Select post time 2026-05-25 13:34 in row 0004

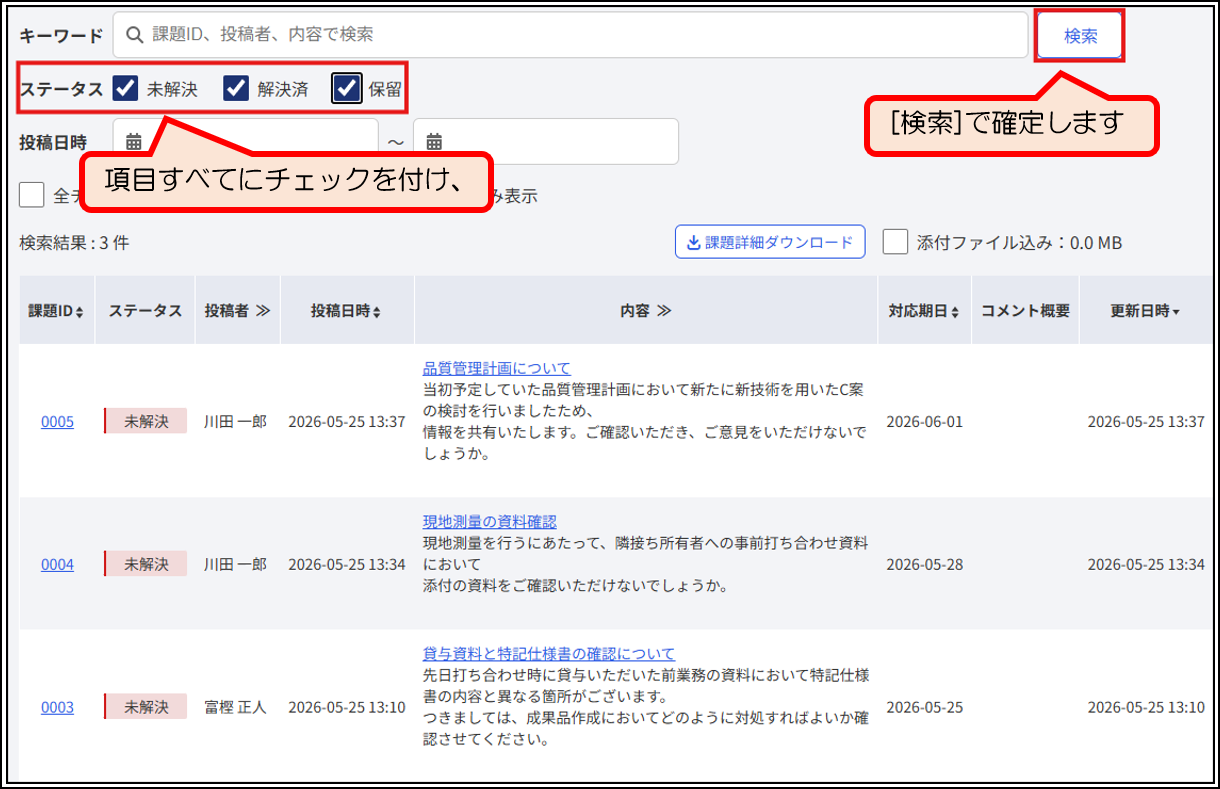coord(347,564)
